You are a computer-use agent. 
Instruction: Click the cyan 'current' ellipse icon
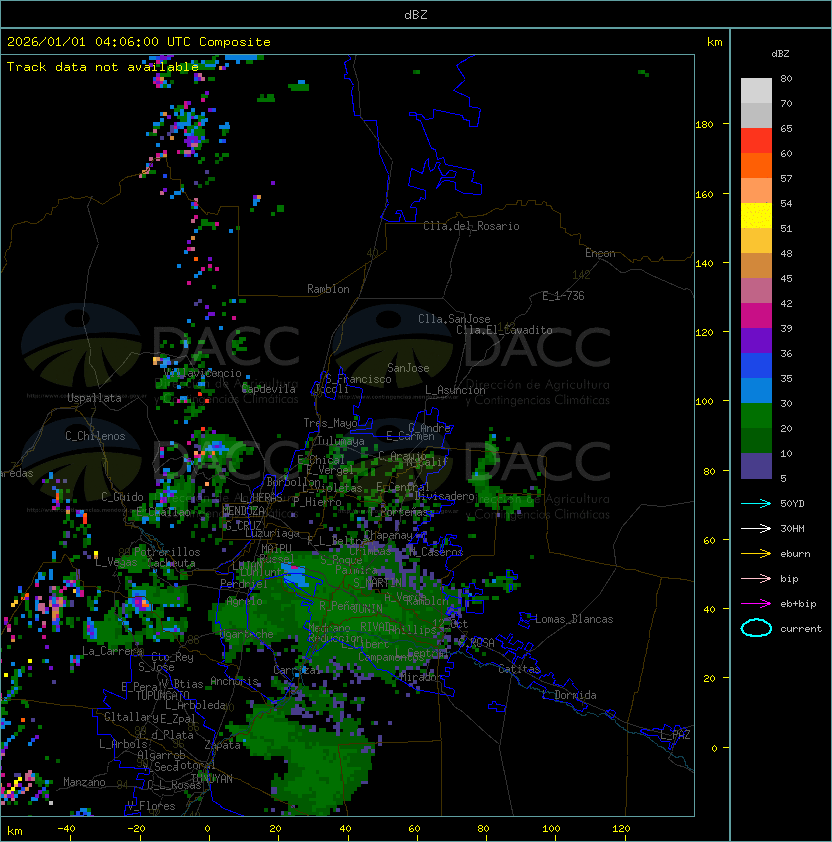[x=756, y=628]
